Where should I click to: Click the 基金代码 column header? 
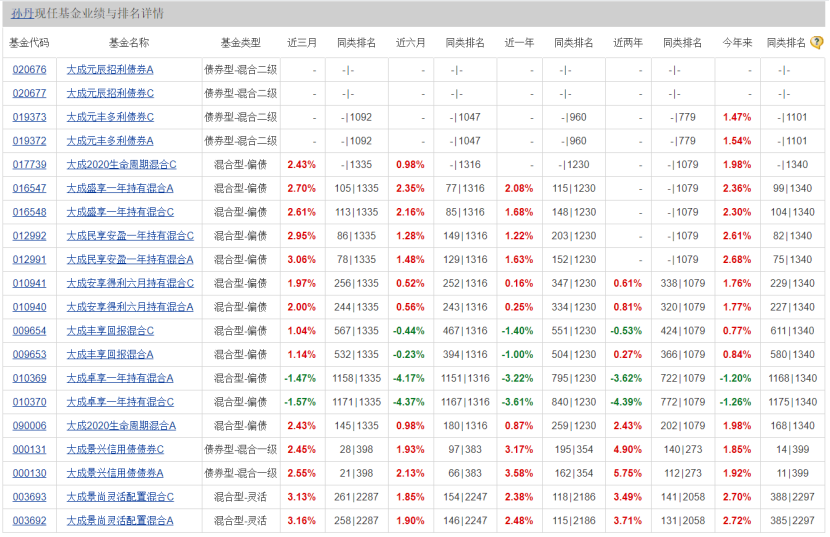(x=29, y=43)
